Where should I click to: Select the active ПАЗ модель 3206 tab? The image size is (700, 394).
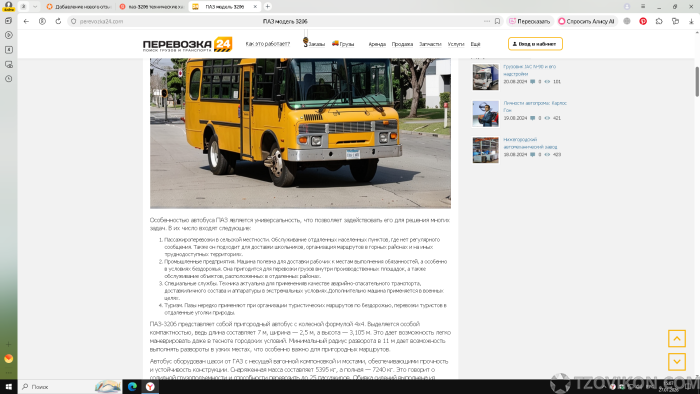pyautogui.click(x=225, y=7)
